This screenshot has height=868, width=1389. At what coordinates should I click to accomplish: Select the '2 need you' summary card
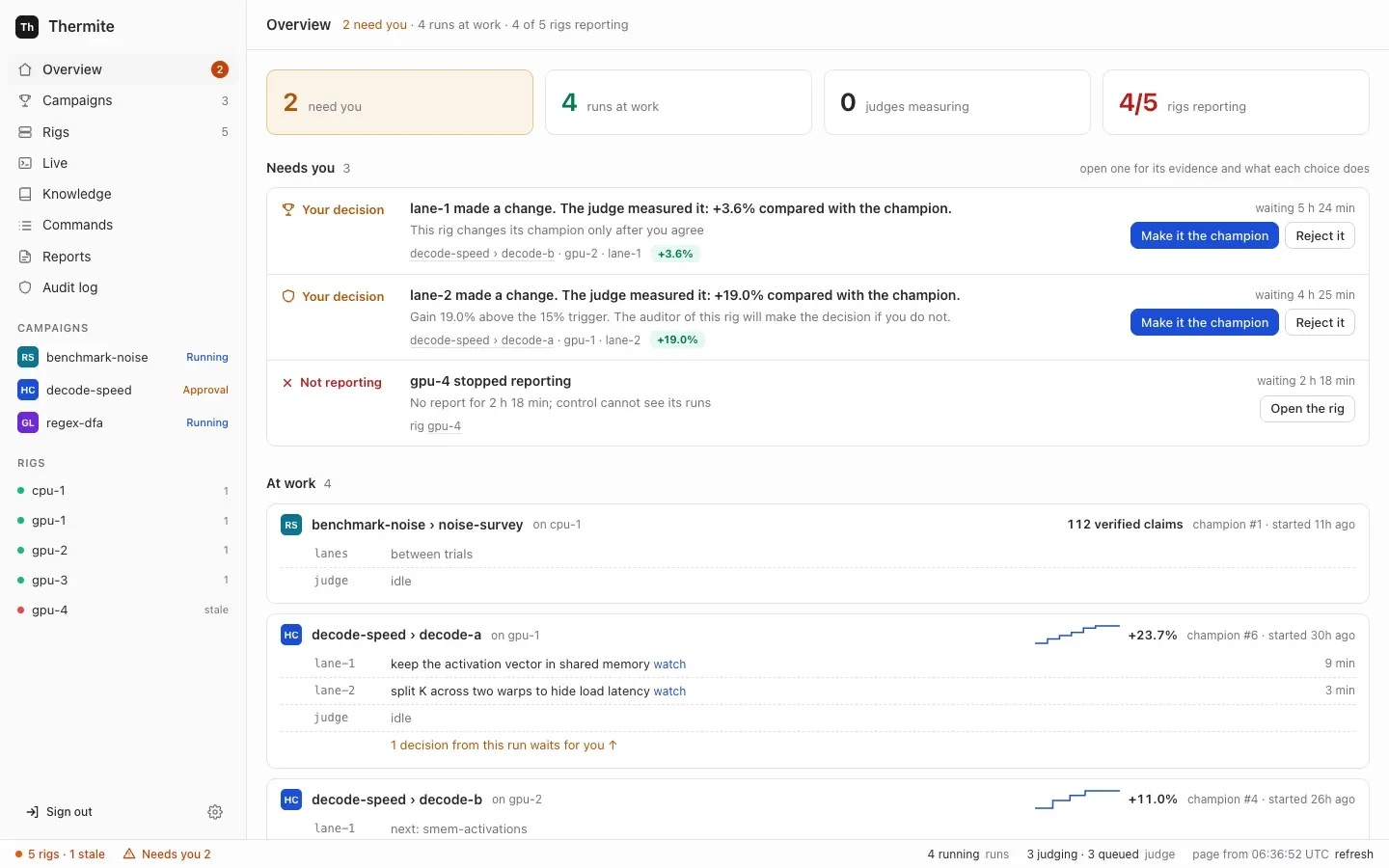pos(399,102)
